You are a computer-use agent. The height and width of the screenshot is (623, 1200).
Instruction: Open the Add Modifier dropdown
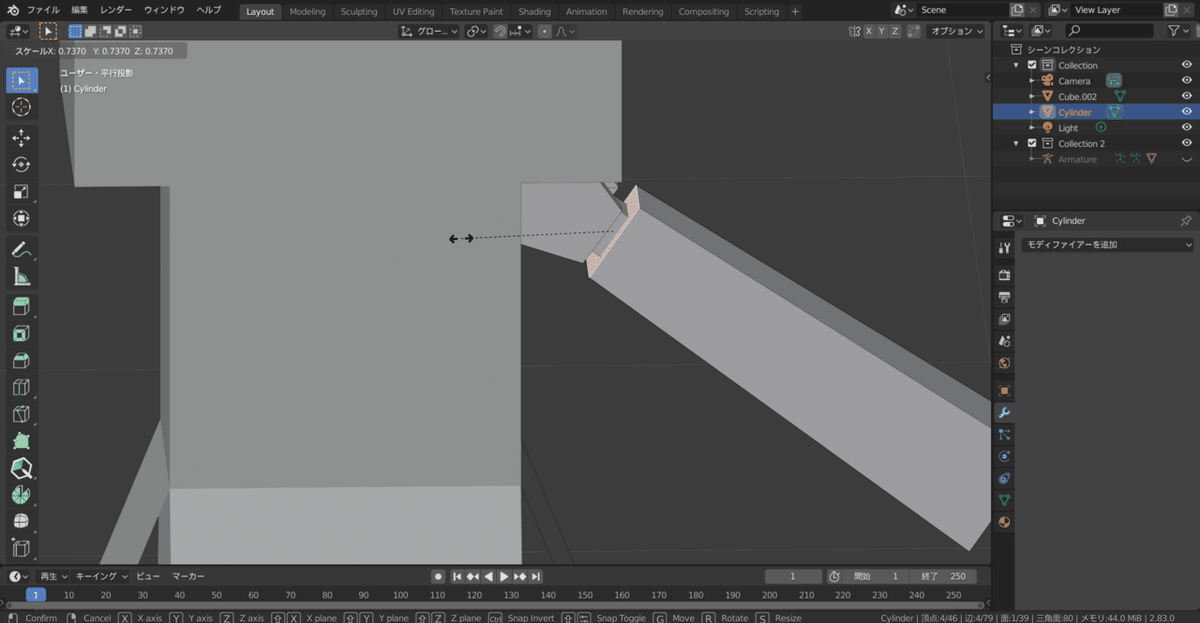click(x=1107, y=245)
